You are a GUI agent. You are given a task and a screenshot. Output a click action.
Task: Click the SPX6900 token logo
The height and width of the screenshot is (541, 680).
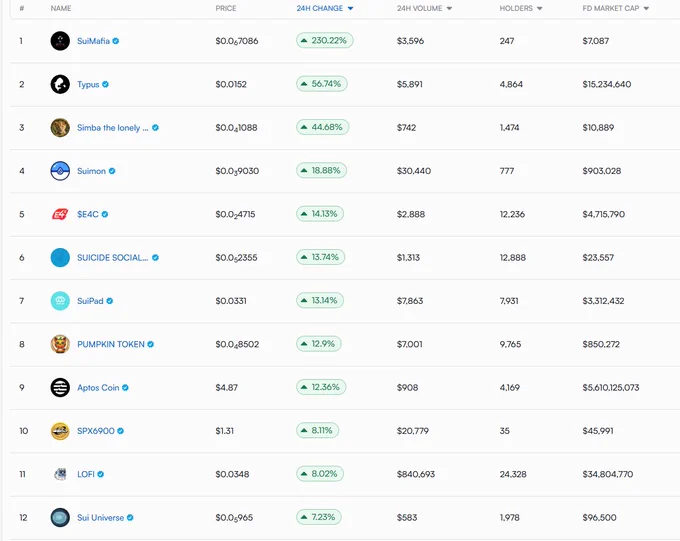[60, 431]
